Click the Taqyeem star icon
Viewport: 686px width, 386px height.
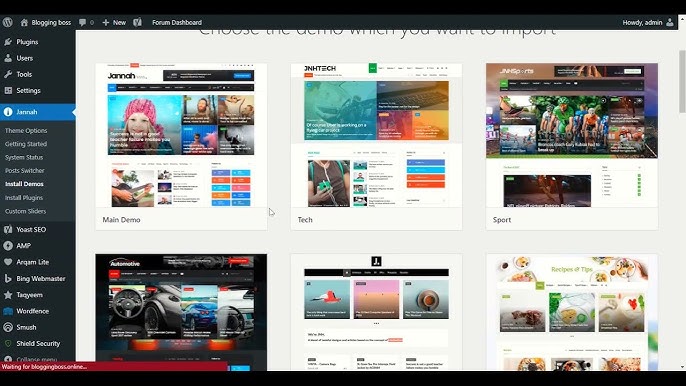pos(8,295)
